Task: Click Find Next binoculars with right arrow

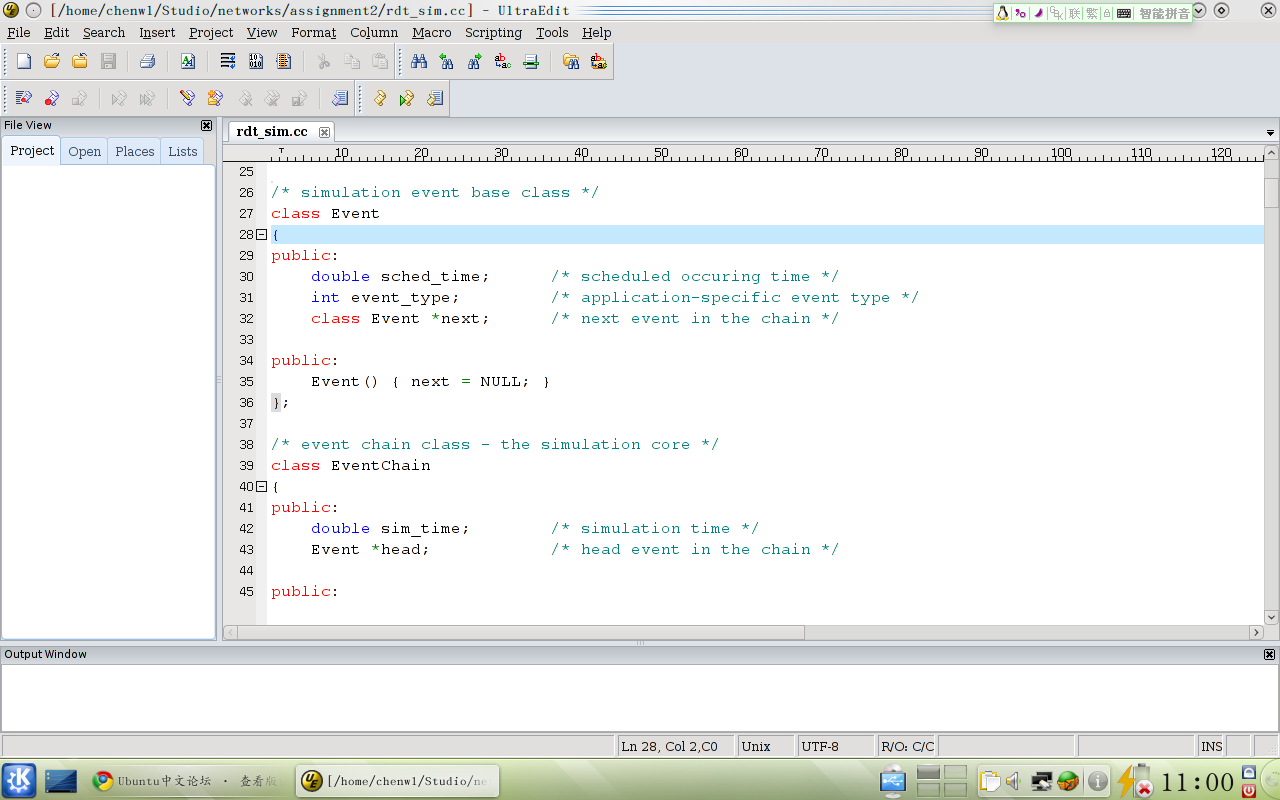Action: coord(475,61)
